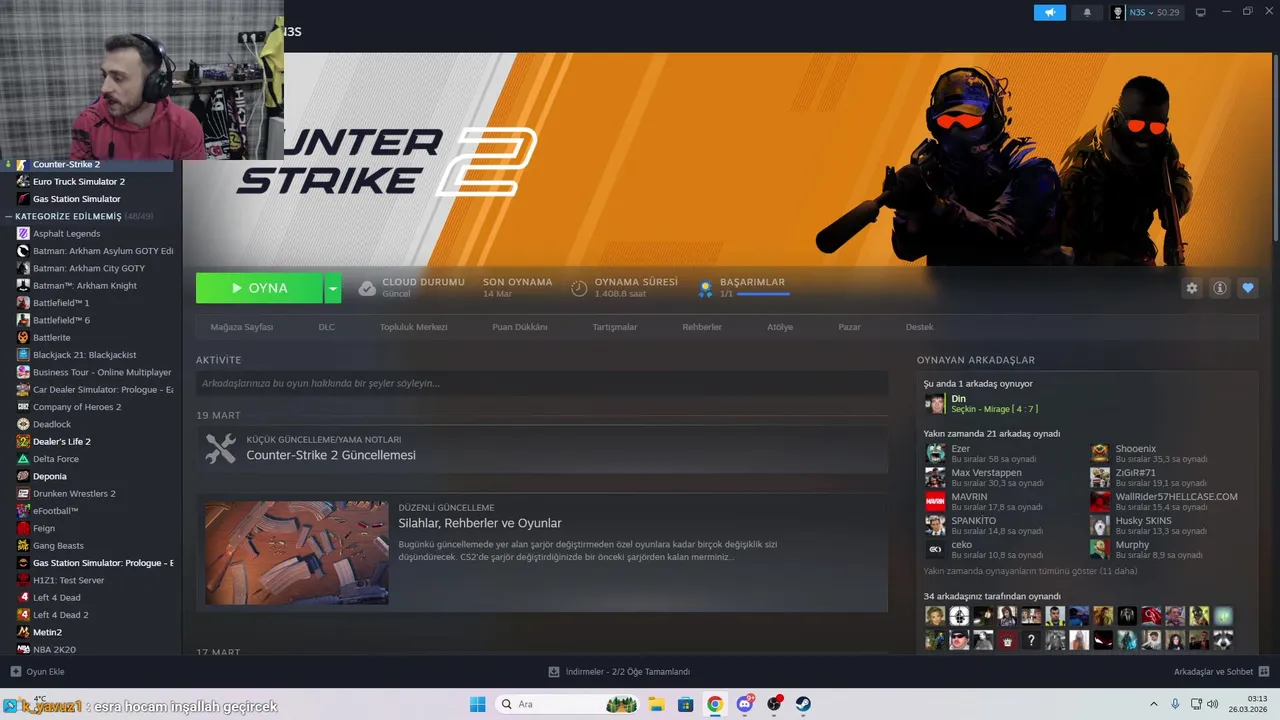Select NBA 2K20 in library
Screen dimensions: 1280x720
tap(54, 649)
